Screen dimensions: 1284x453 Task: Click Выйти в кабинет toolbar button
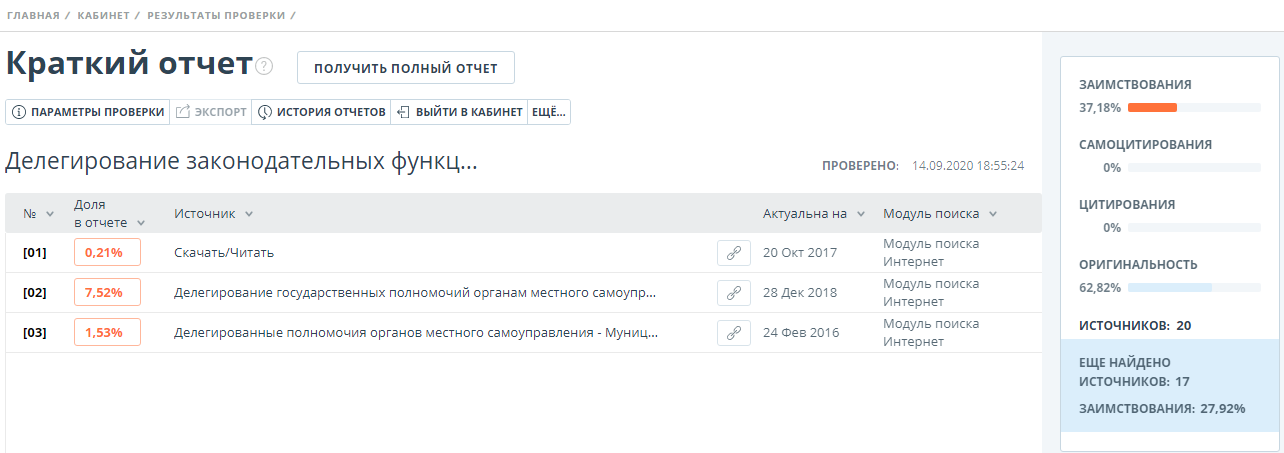(459, 112)
